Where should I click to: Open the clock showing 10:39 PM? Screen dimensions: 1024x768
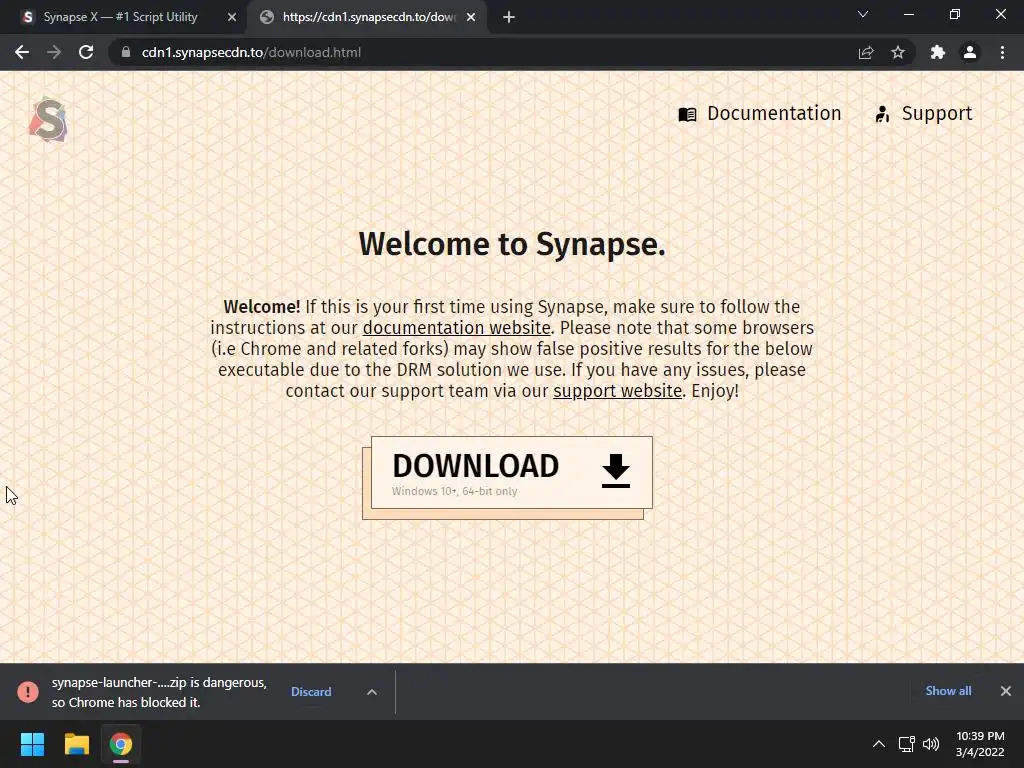[980, 744]
